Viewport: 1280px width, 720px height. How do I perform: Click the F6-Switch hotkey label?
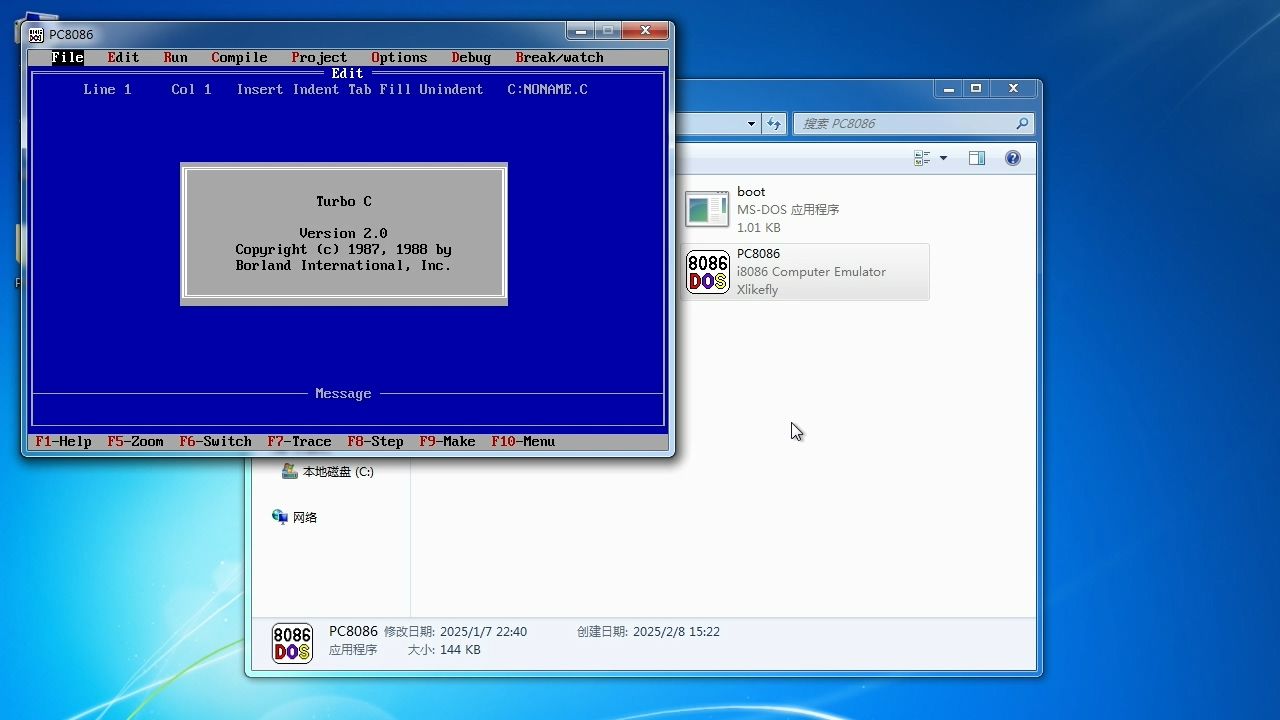click(216, 442)
